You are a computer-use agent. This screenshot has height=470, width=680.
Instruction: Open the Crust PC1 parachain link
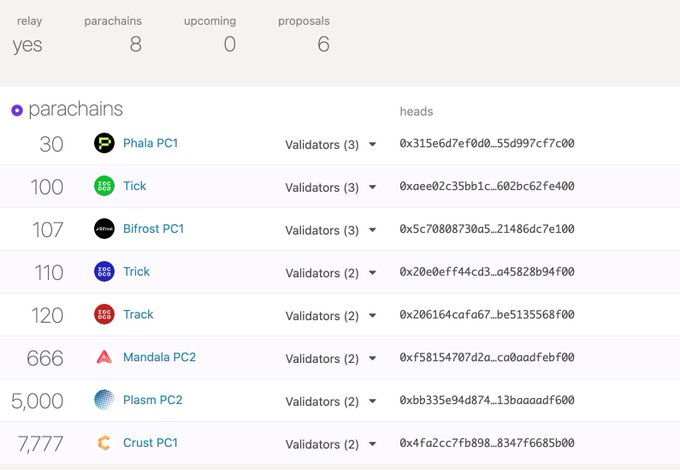point(150,443)
